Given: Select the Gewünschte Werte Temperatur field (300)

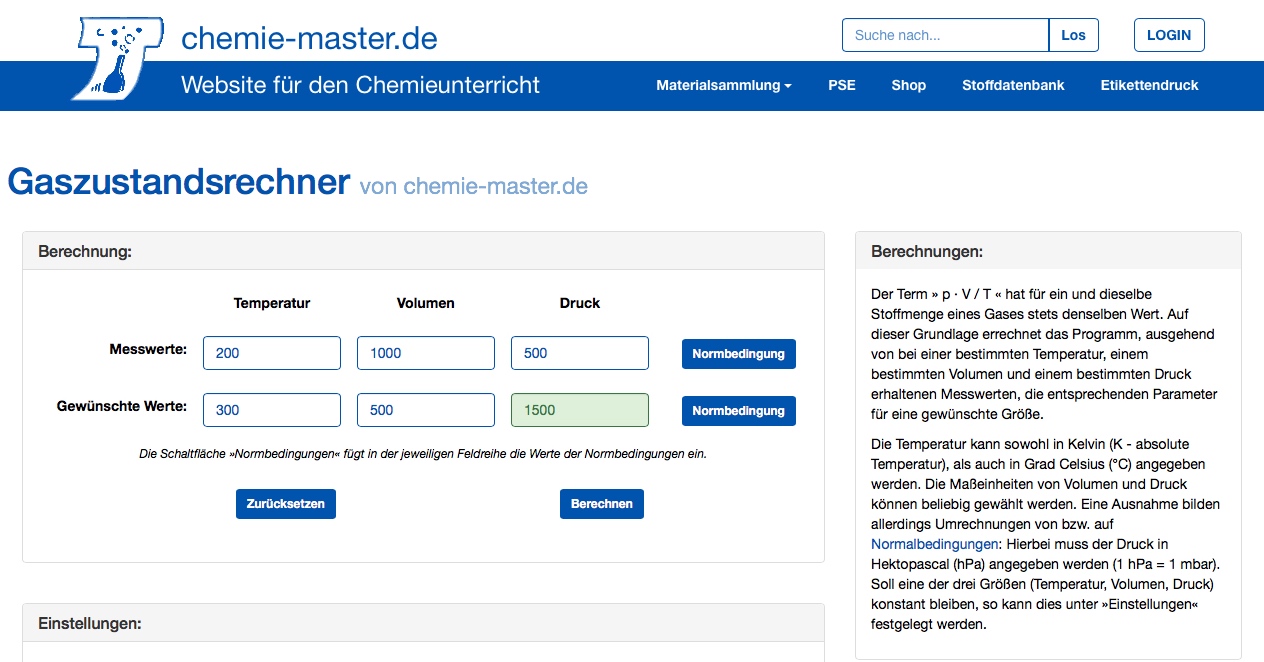Looking at the screenshot, I should click(x=272, y=410).
